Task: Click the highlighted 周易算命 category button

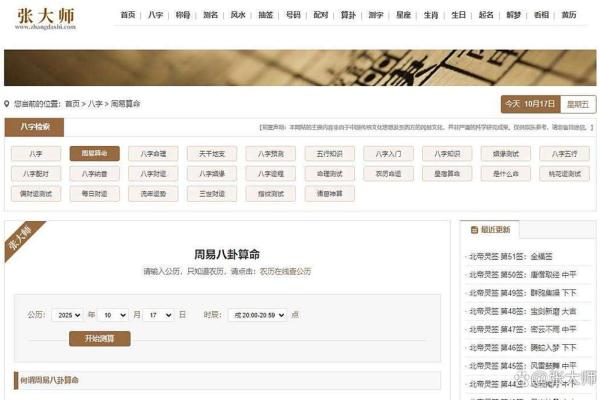Action: pos(95,154)
